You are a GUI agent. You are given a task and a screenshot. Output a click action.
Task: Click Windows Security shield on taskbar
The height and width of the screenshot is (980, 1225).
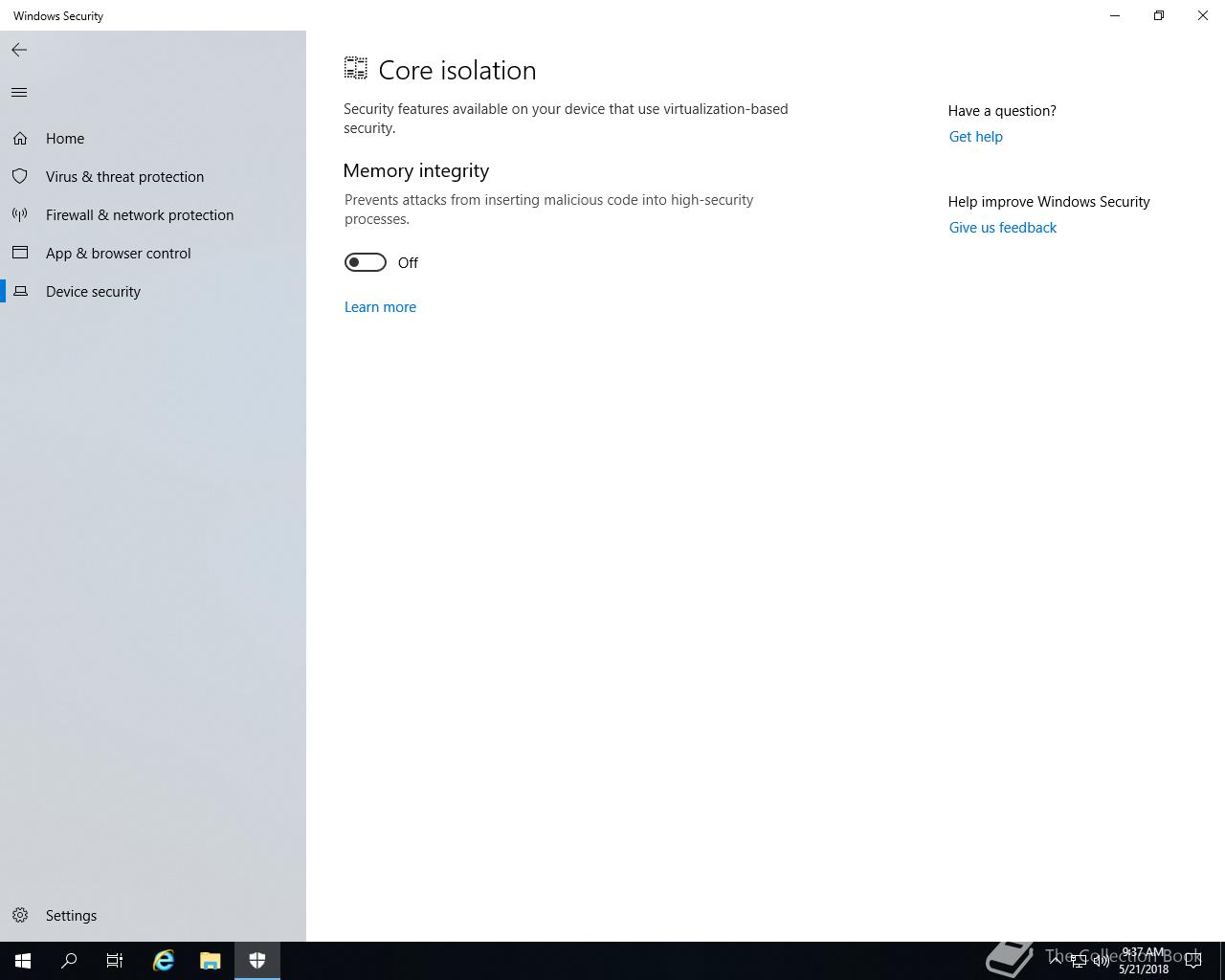(256, 961)
